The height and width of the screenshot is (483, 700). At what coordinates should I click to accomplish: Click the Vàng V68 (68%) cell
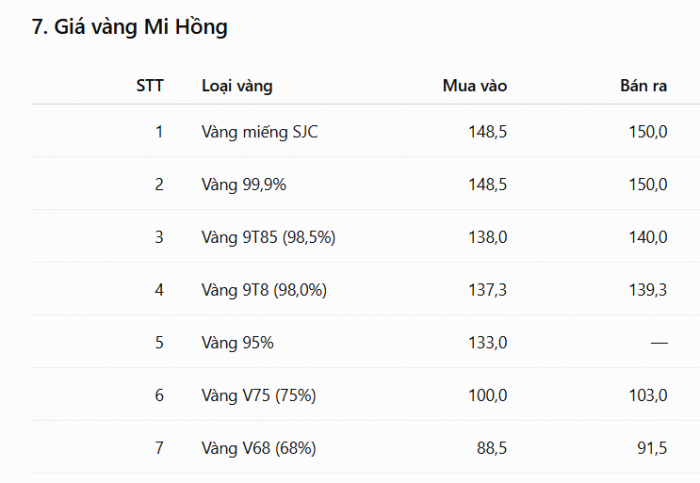pyautogui.click(x=258, y=448)
